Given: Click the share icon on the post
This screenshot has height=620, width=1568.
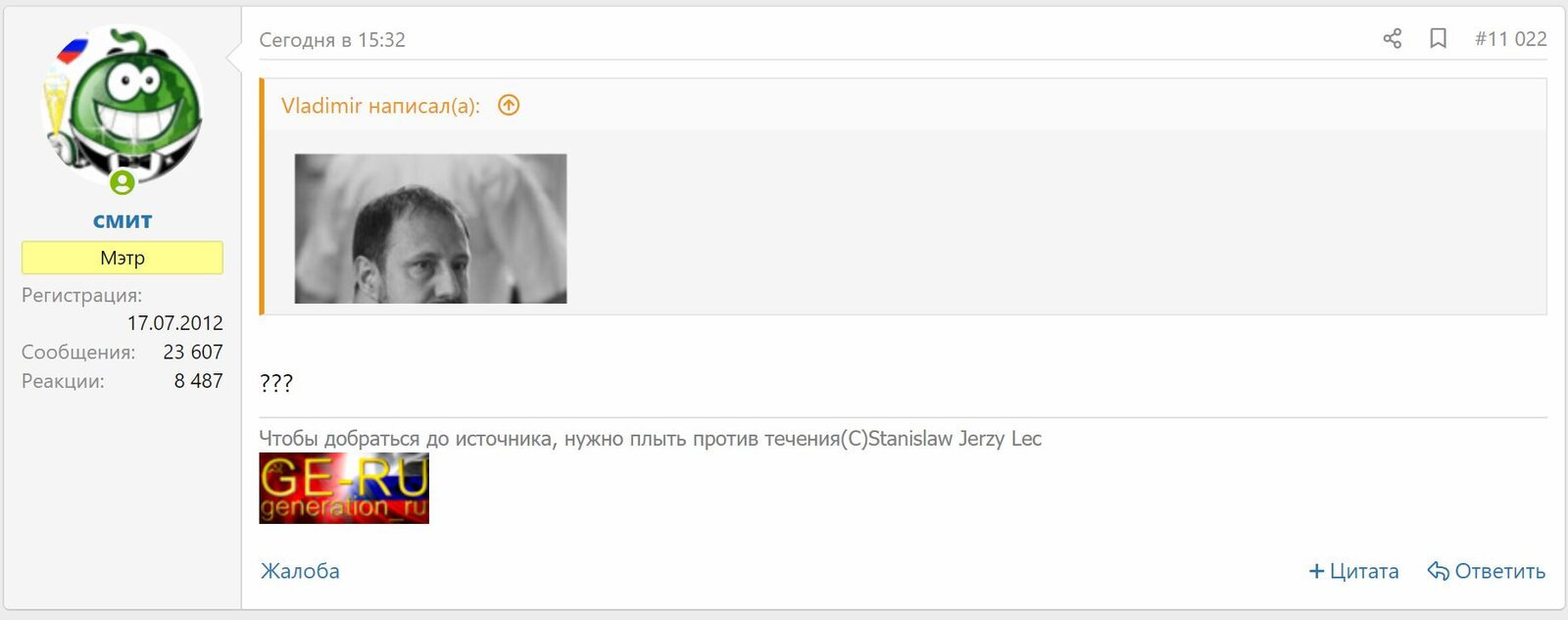Looking at the screenshot, I should [1392, 39].
